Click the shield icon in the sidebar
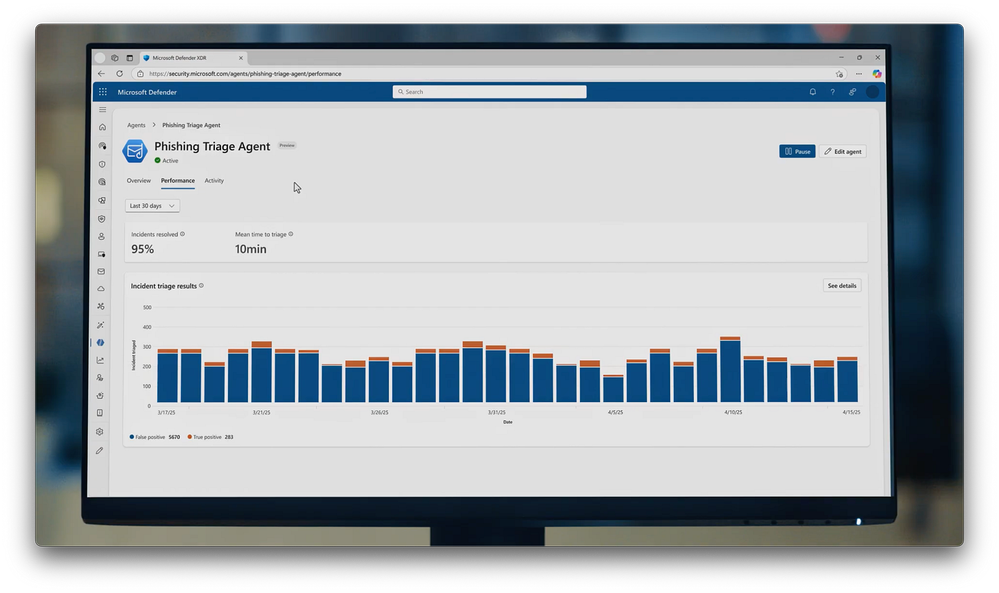 (x=101, y=218)
